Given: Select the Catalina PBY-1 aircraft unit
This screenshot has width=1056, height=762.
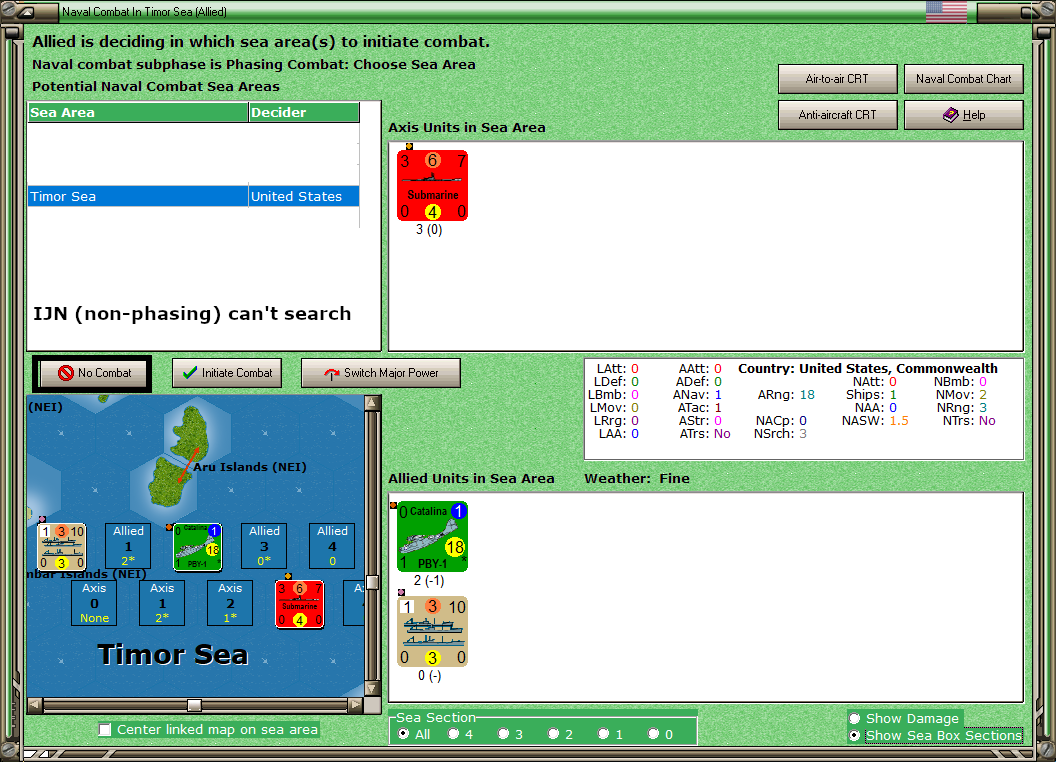Looking at the screenshot, I should click(x=432, y=536).
